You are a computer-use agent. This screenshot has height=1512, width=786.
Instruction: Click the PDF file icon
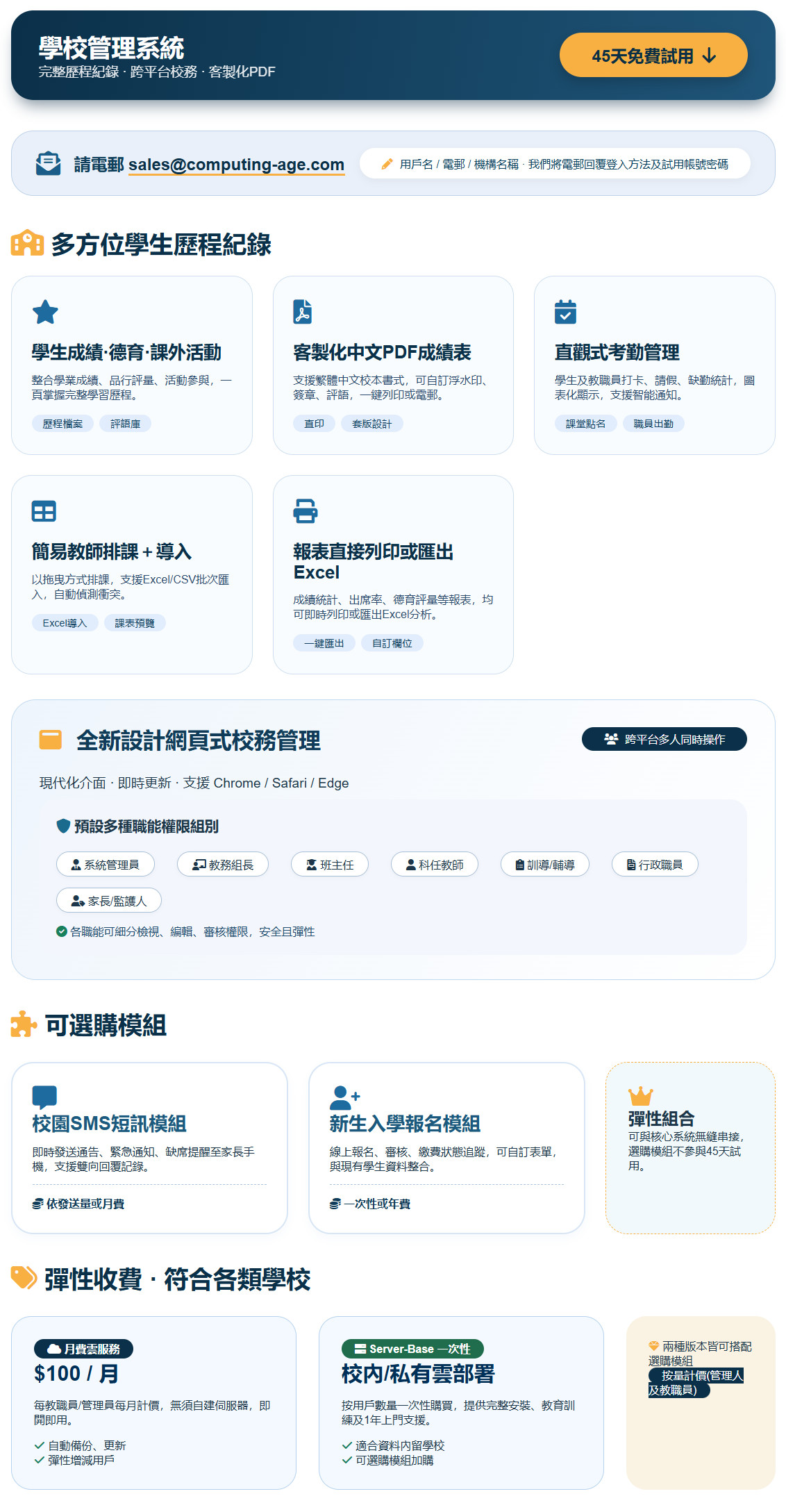(x=303, y=312)
